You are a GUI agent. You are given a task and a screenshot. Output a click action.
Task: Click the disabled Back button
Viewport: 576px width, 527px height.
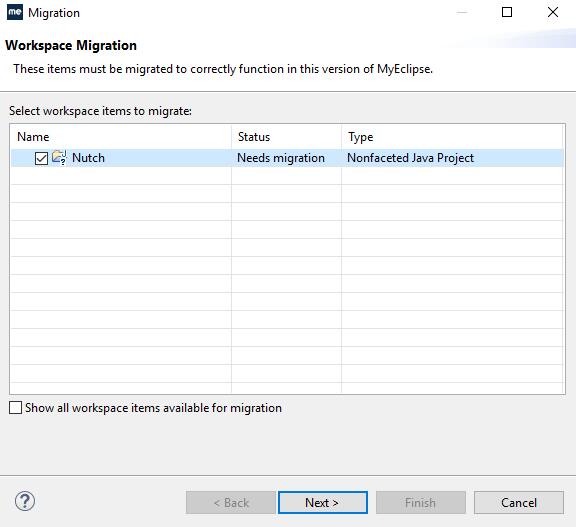point(231,502)
